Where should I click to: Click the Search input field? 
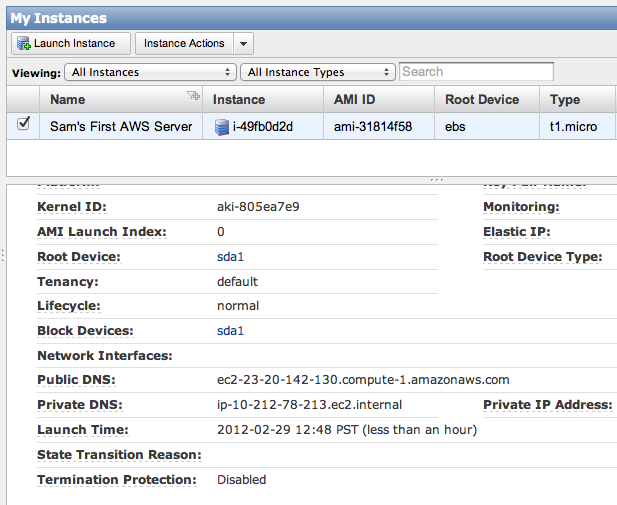[x=476, y=72]
